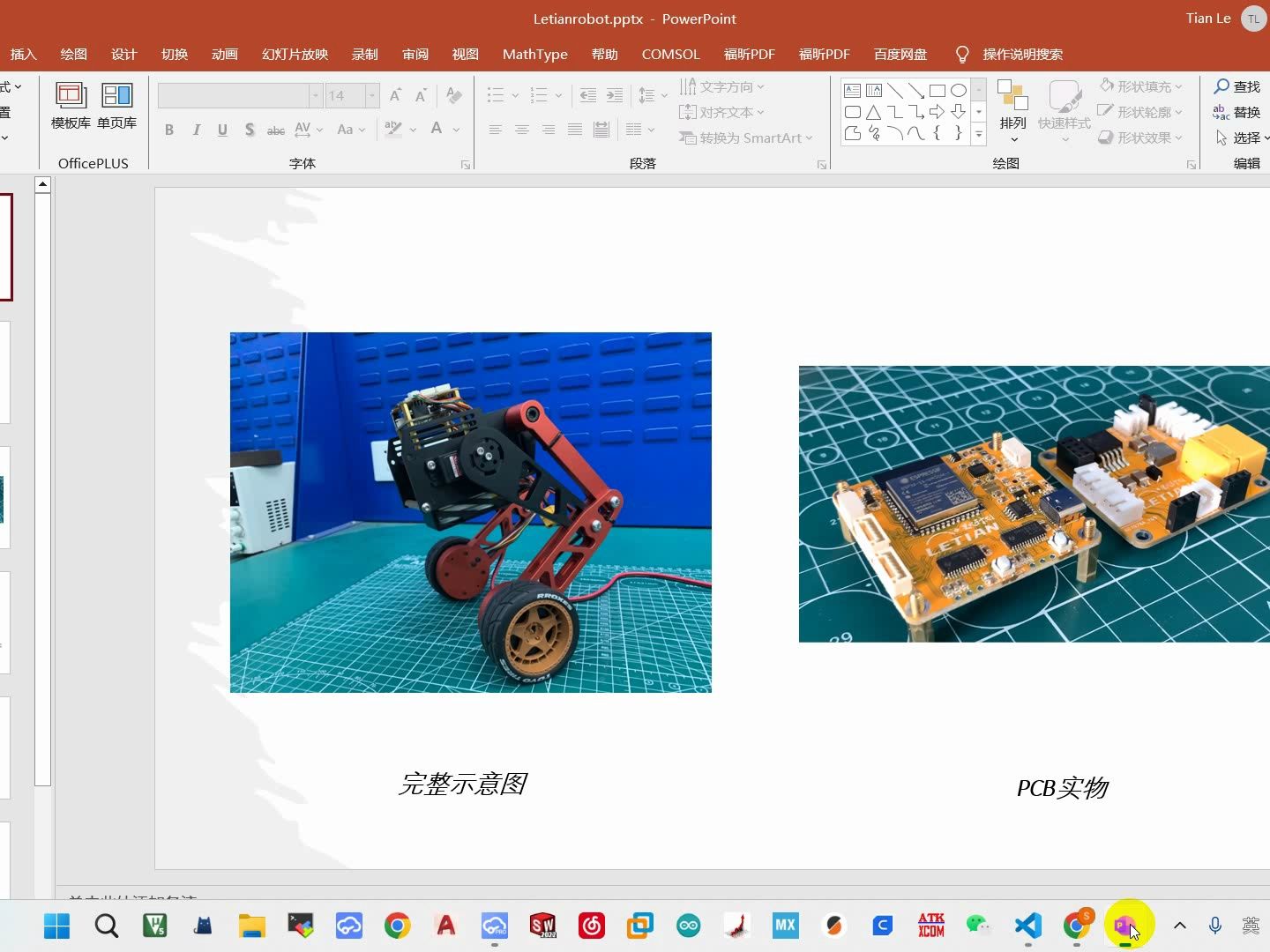The width and height of the screenshot is (1270, 952).
Task: Open the MathType tab
Action: point(535,54)
